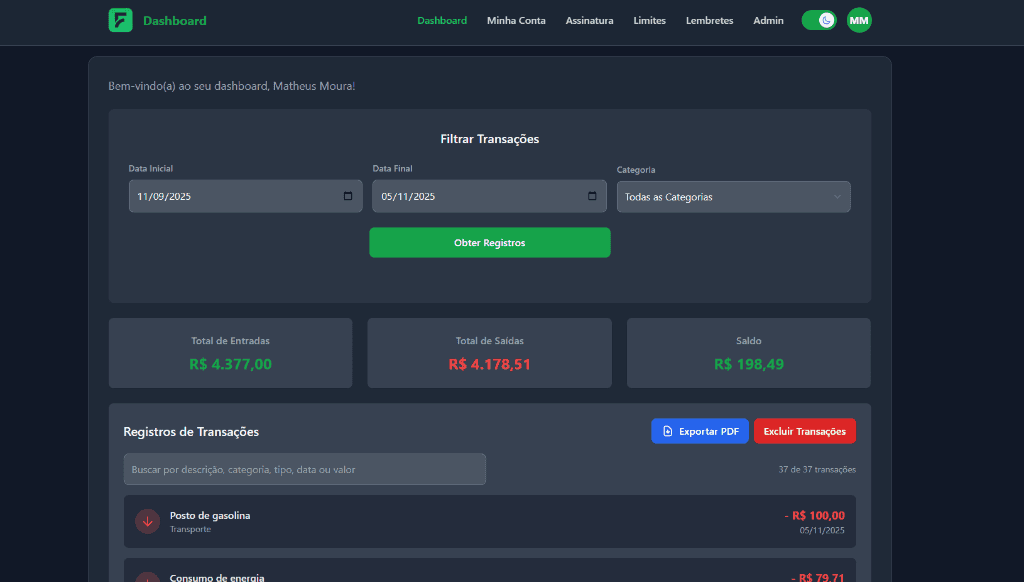Click the Obter Registros button
Image resolution: width=1024 pixels, height=582 pixels.
(x=489, y=242)
